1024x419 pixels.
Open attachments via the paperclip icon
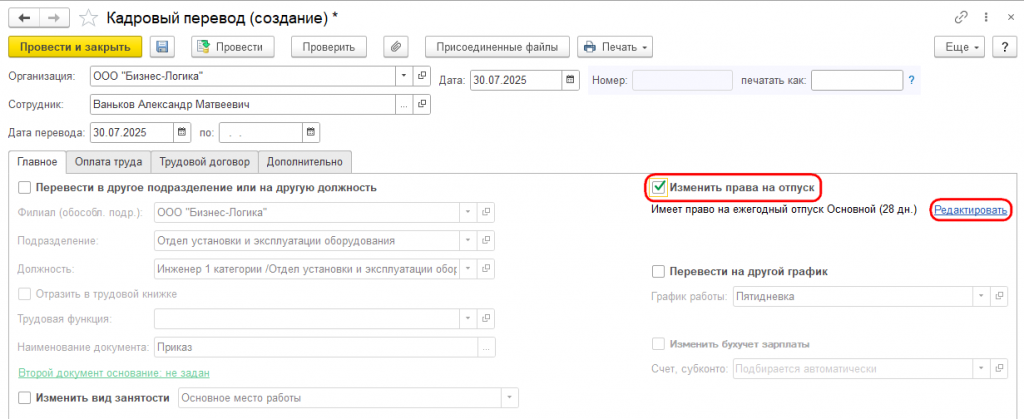pos(396,47)
